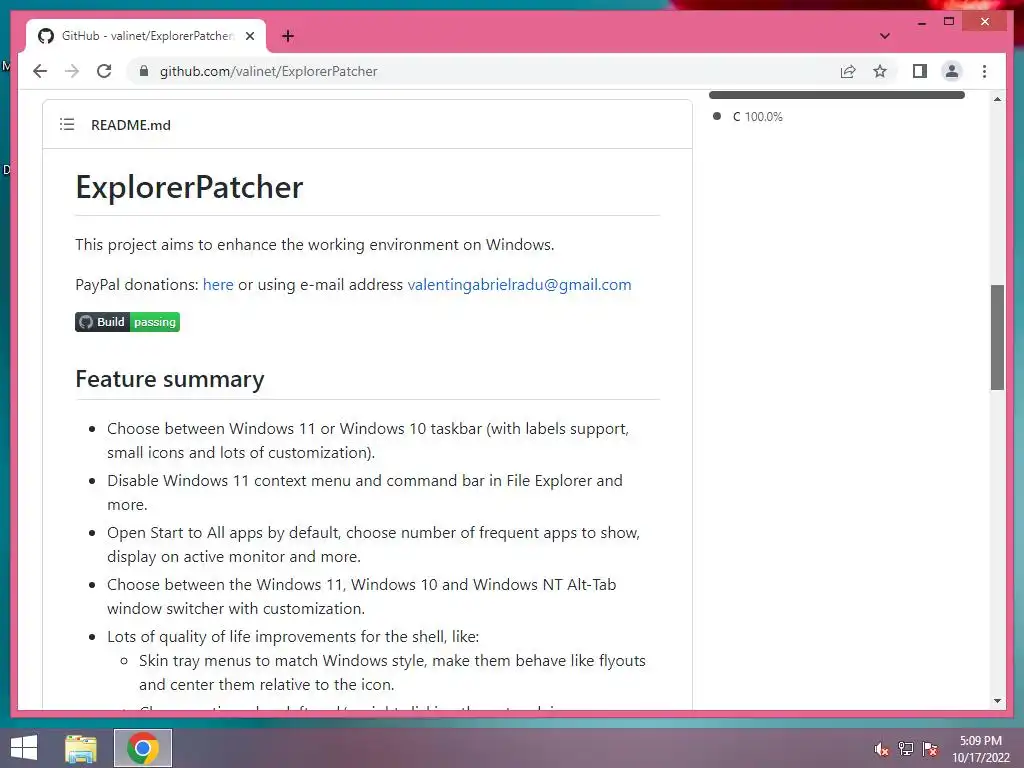This screenshot has height=768, width=1024.
Task: Open the tab search dropdown arrow
Action: tap(884, 36)
